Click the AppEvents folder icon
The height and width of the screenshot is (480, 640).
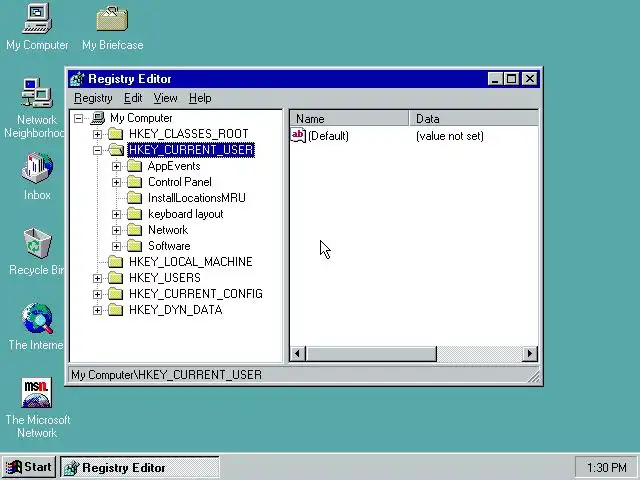[x=135, y=166]
